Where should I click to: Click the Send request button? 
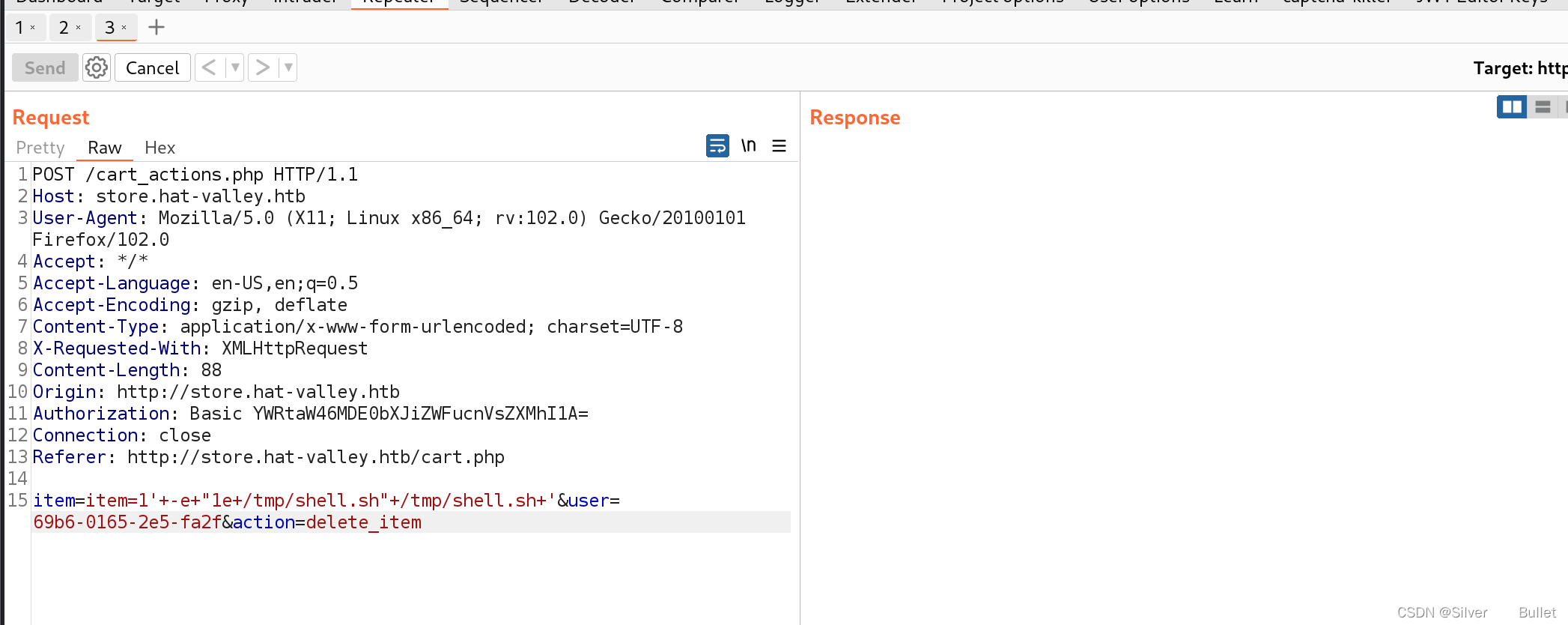tap(45, 68)
